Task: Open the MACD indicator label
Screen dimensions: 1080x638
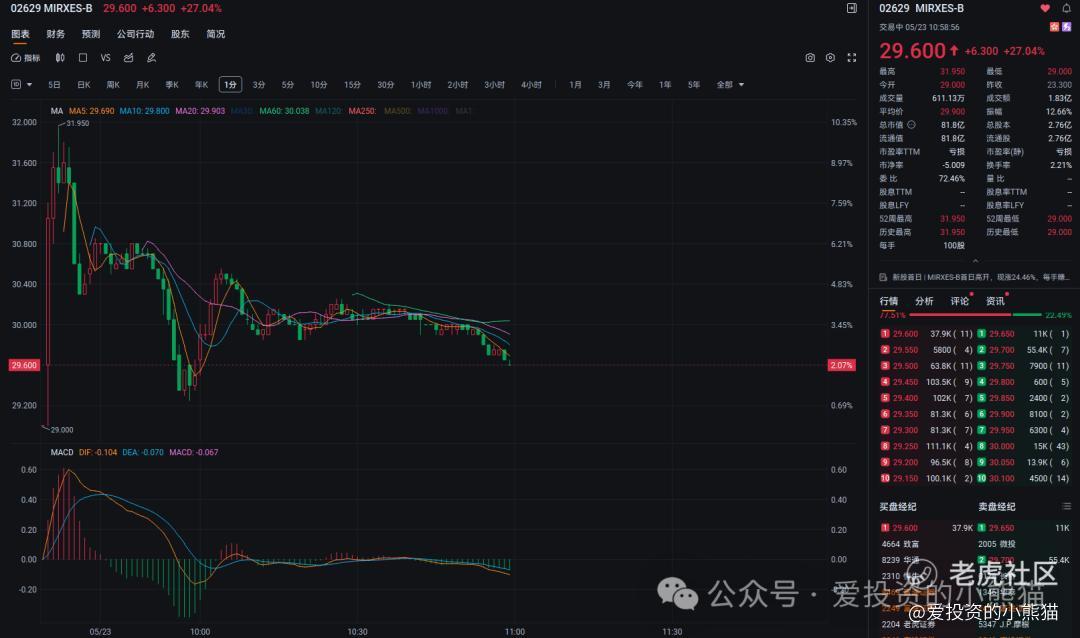Action: (x=62, y=453)
